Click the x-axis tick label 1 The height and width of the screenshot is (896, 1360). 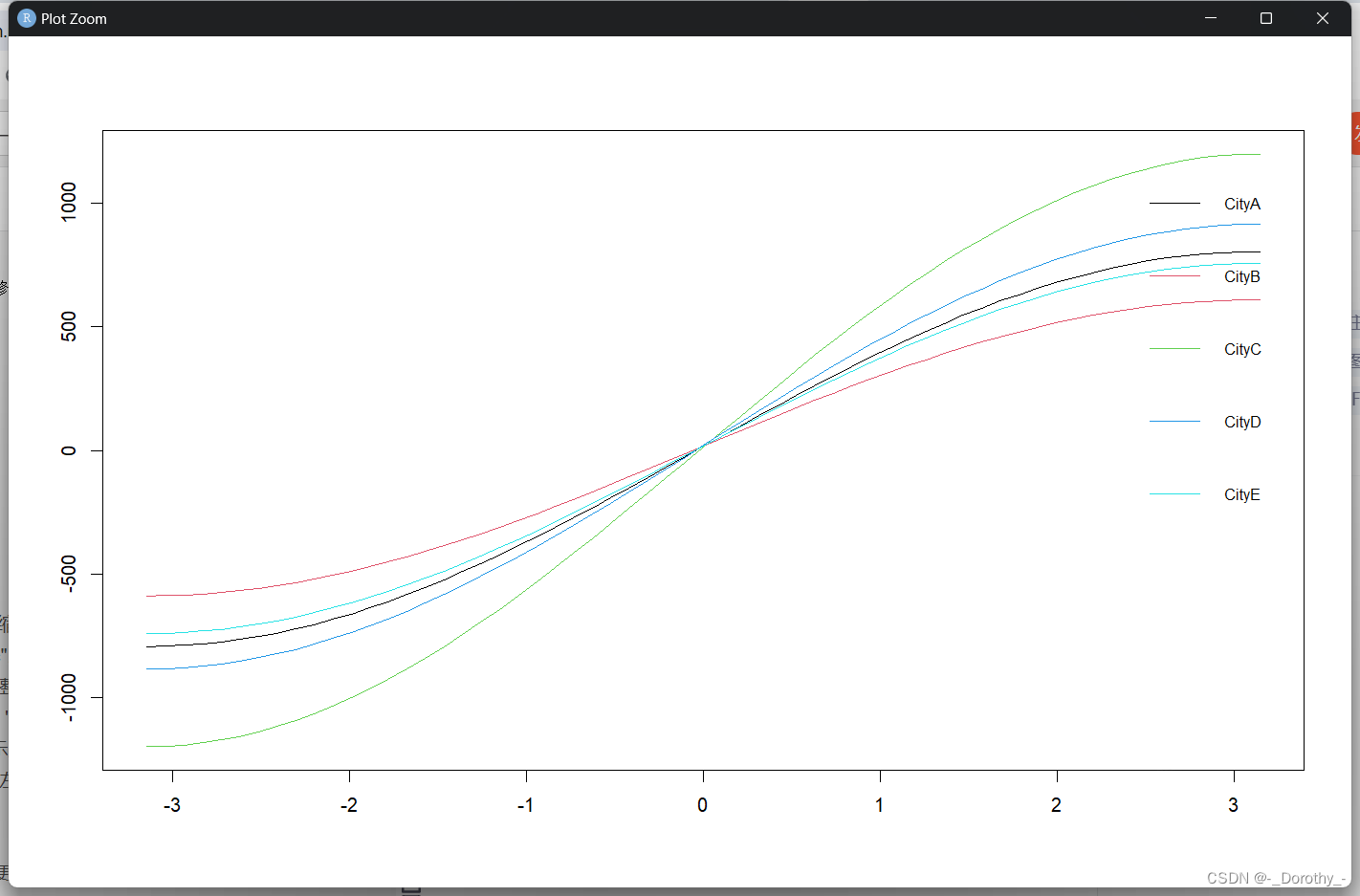coord(880,805)
